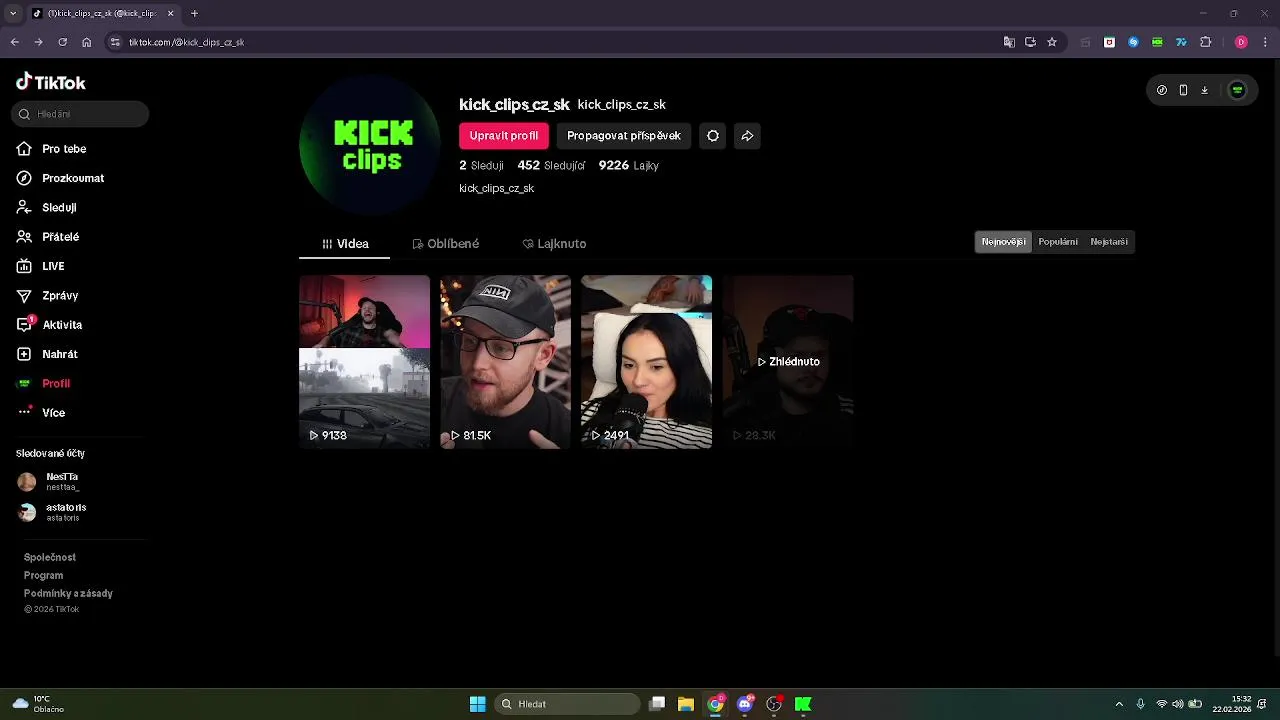The image size is (1280, 720).
Task: Click the Propagovat příspěvek button
Action: 624,136
